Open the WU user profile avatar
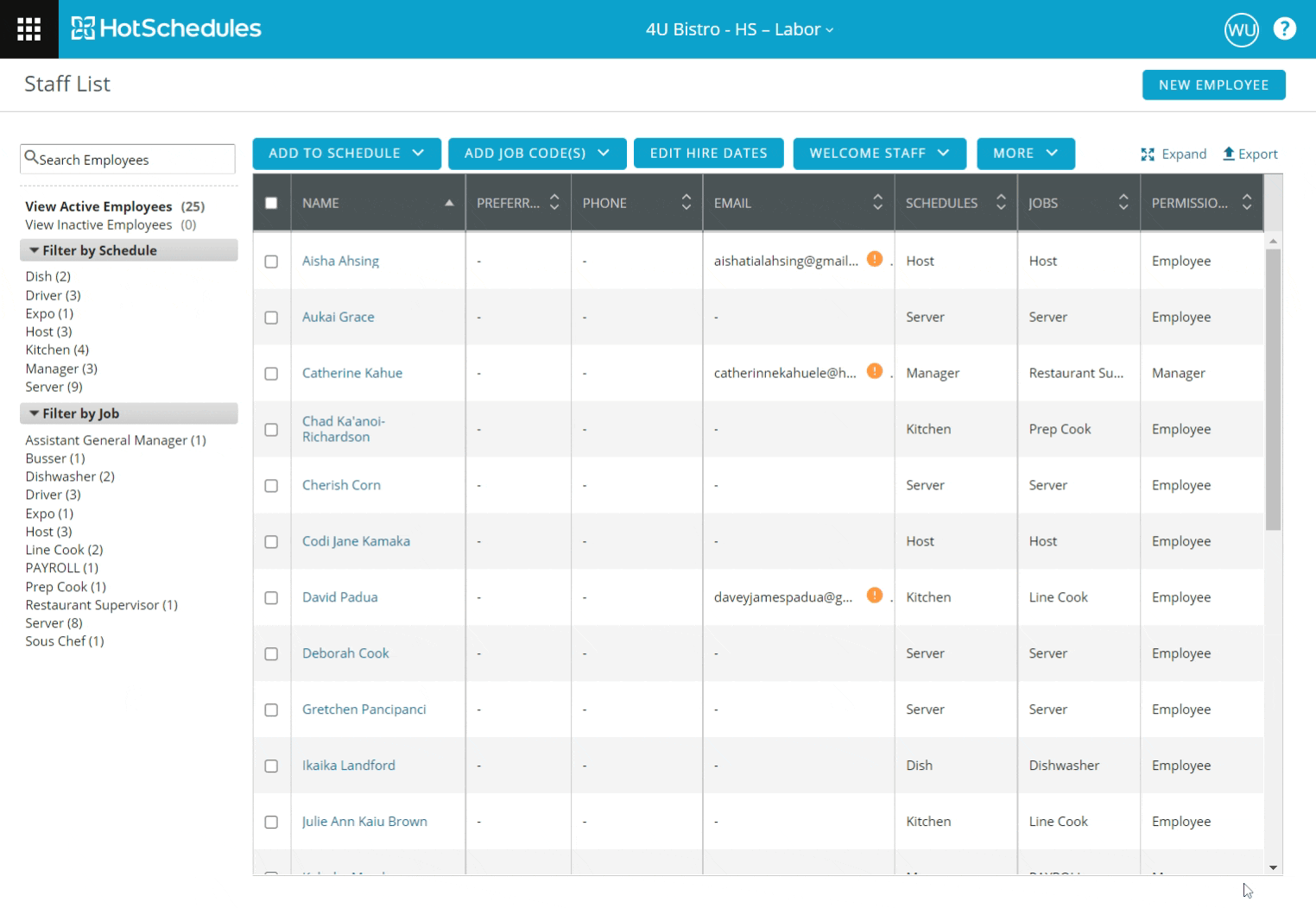 (x=1241, y=30)
